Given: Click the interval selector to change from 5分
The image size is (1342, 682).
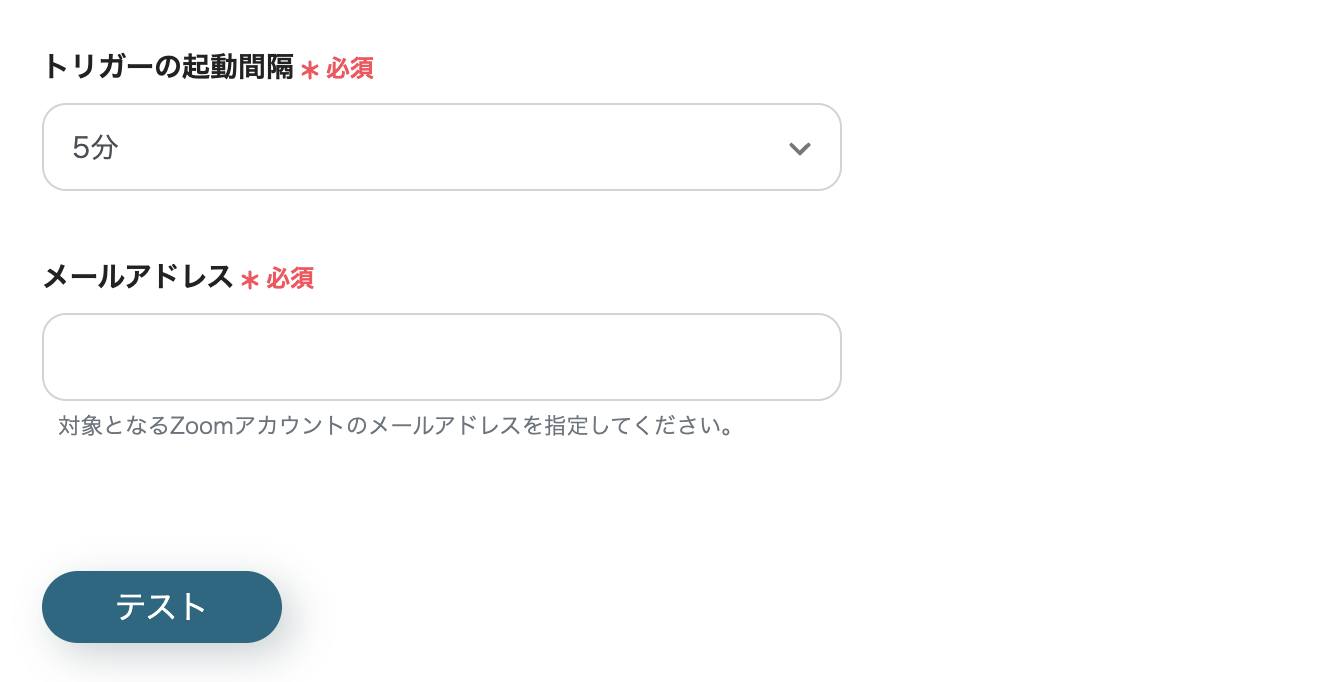Looking at the screenshot, I should (x=442, y=147).
